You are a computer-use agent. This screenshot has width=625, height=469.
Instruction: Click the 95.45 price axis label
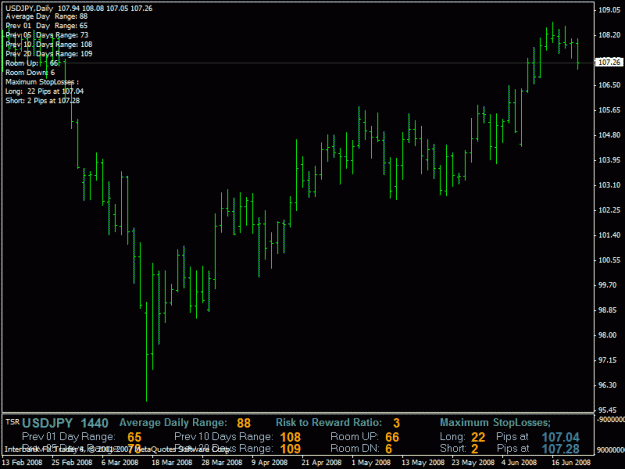click(x=609, y=410)
